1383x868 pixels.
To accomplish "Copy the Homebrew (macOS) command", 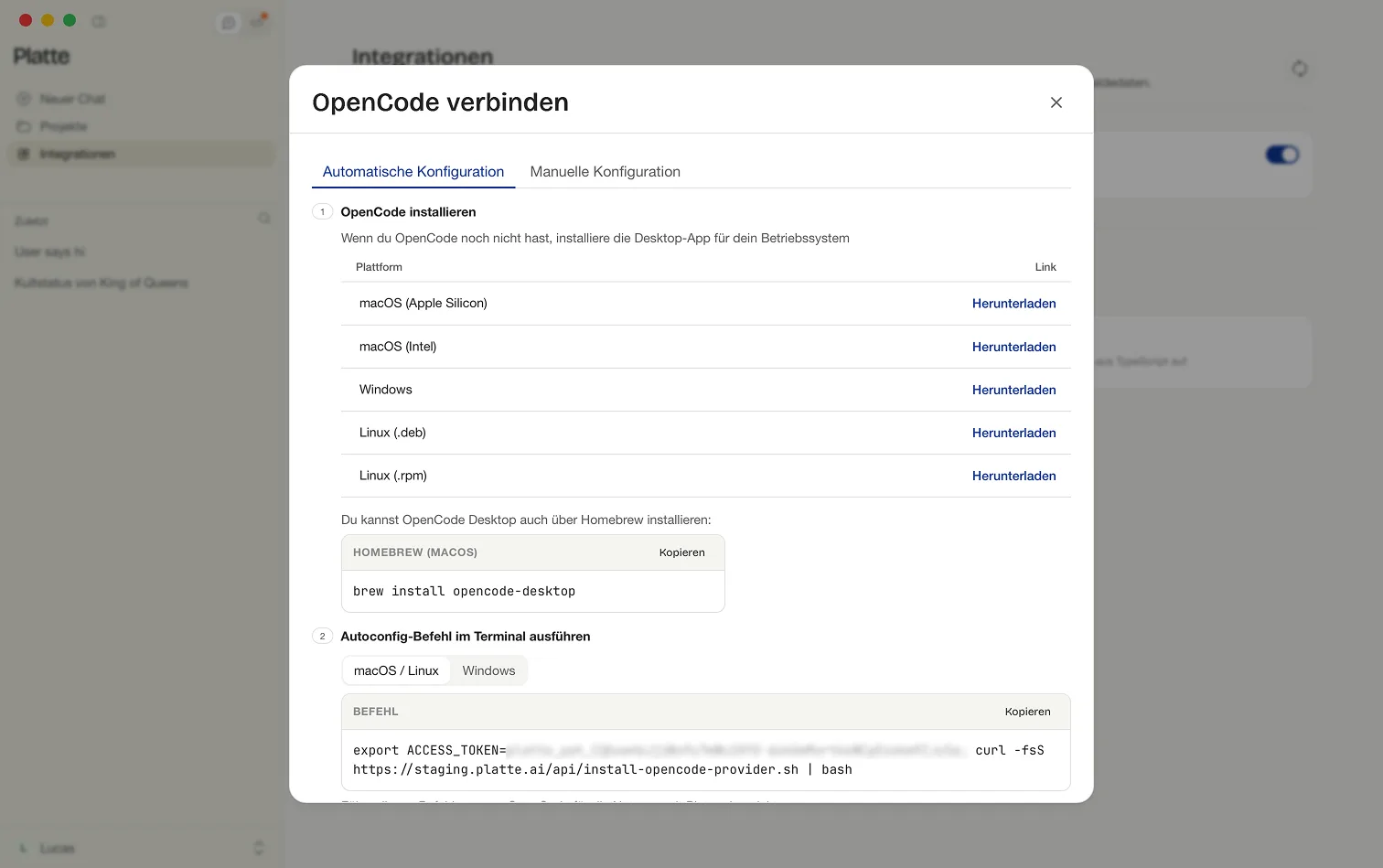I will [x=681, y=552].
